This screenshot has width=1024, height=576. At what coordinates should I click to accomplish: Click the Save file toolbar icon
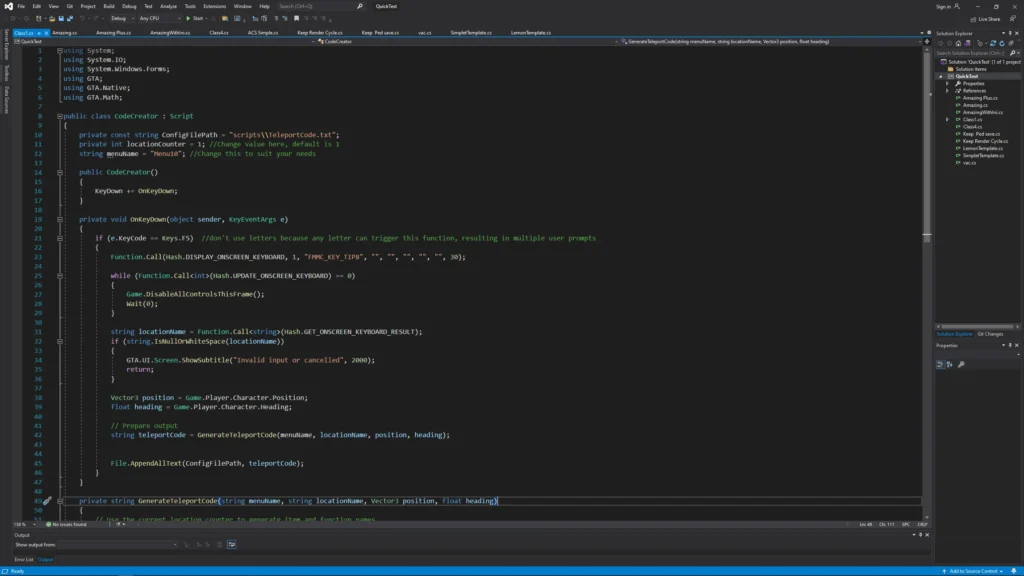(x=61, y=18)
